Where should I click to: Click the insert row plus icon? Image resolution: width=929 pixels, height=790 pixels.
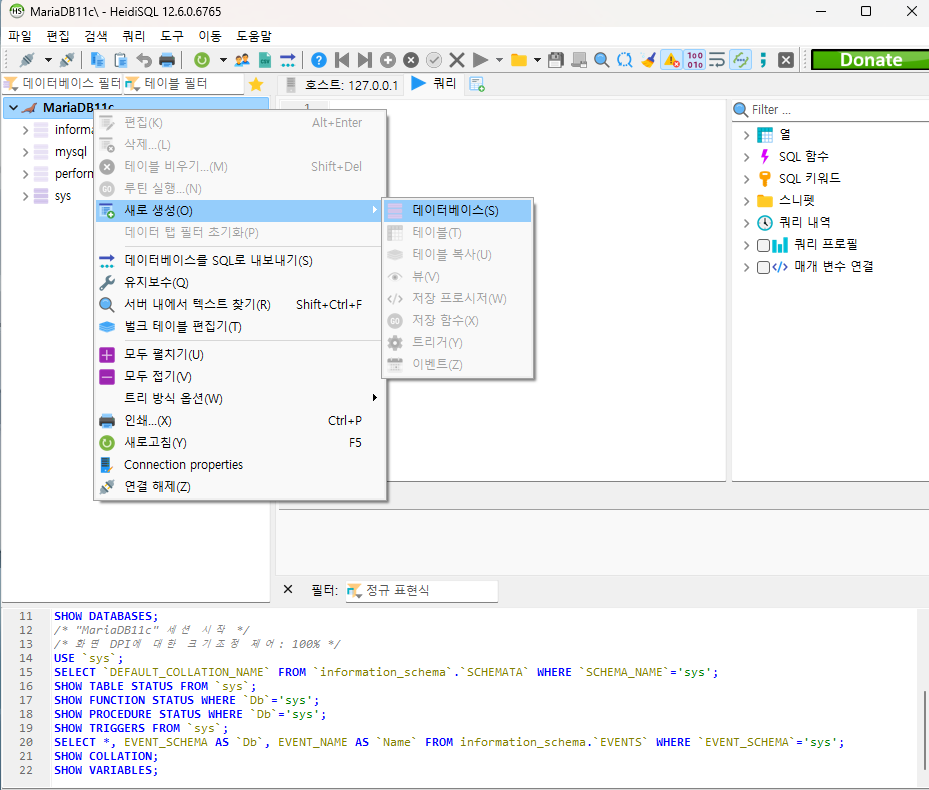click(388, 60)
